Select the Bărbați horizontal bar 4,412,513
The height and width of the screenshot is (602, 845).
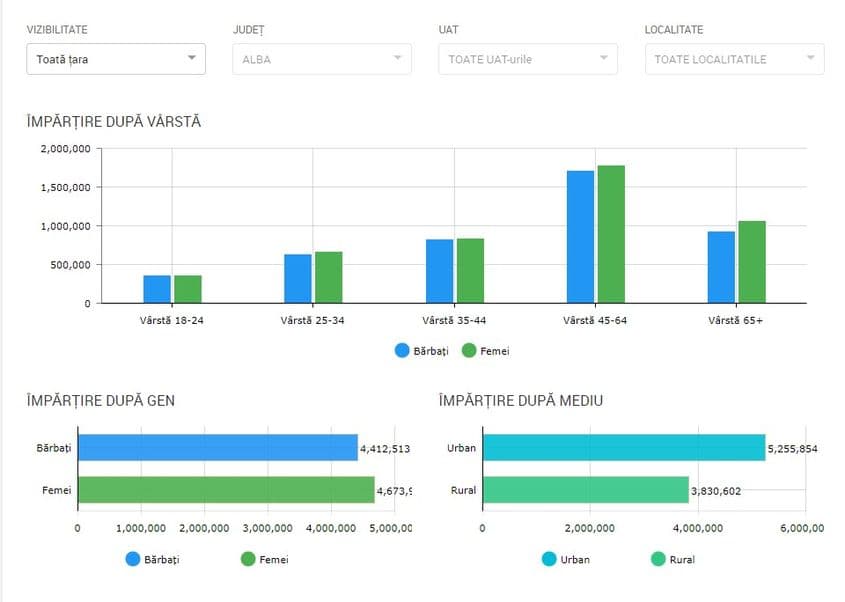217,448
